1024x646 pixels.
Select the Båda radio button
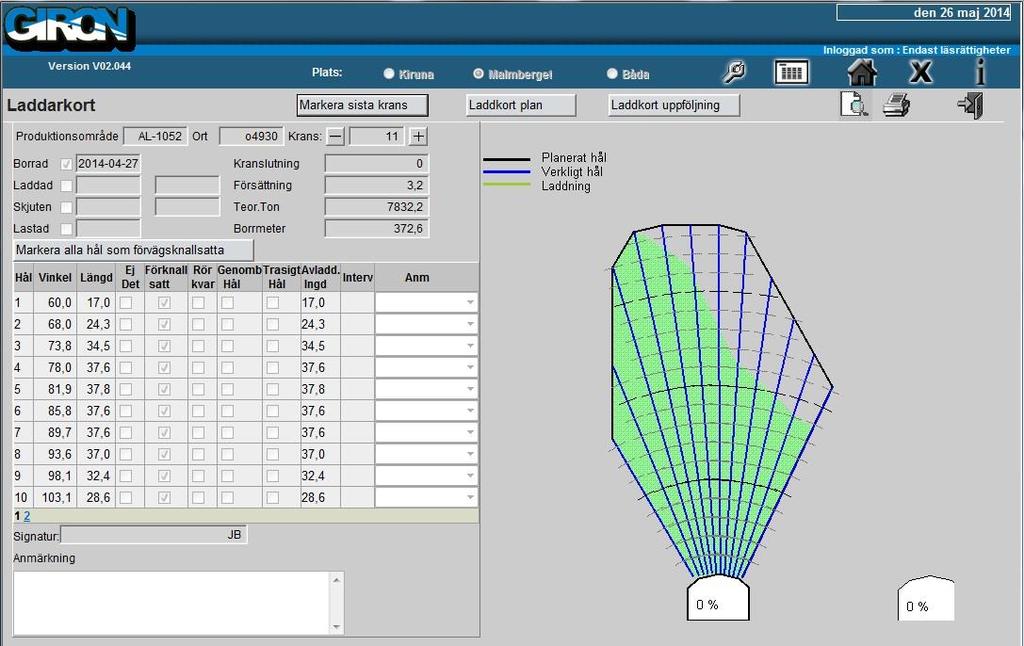612,73
